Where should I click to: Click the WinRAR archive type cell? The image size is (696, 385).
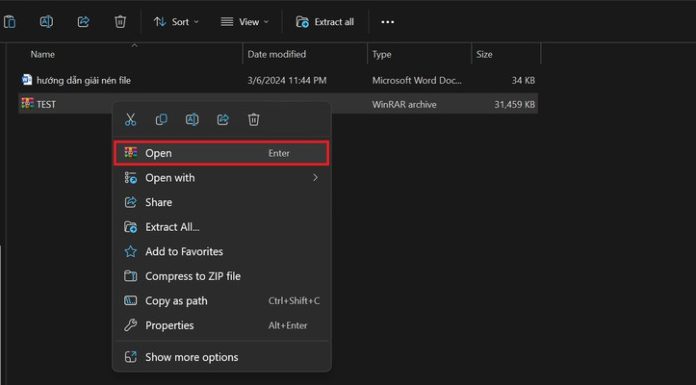point(404,104)
